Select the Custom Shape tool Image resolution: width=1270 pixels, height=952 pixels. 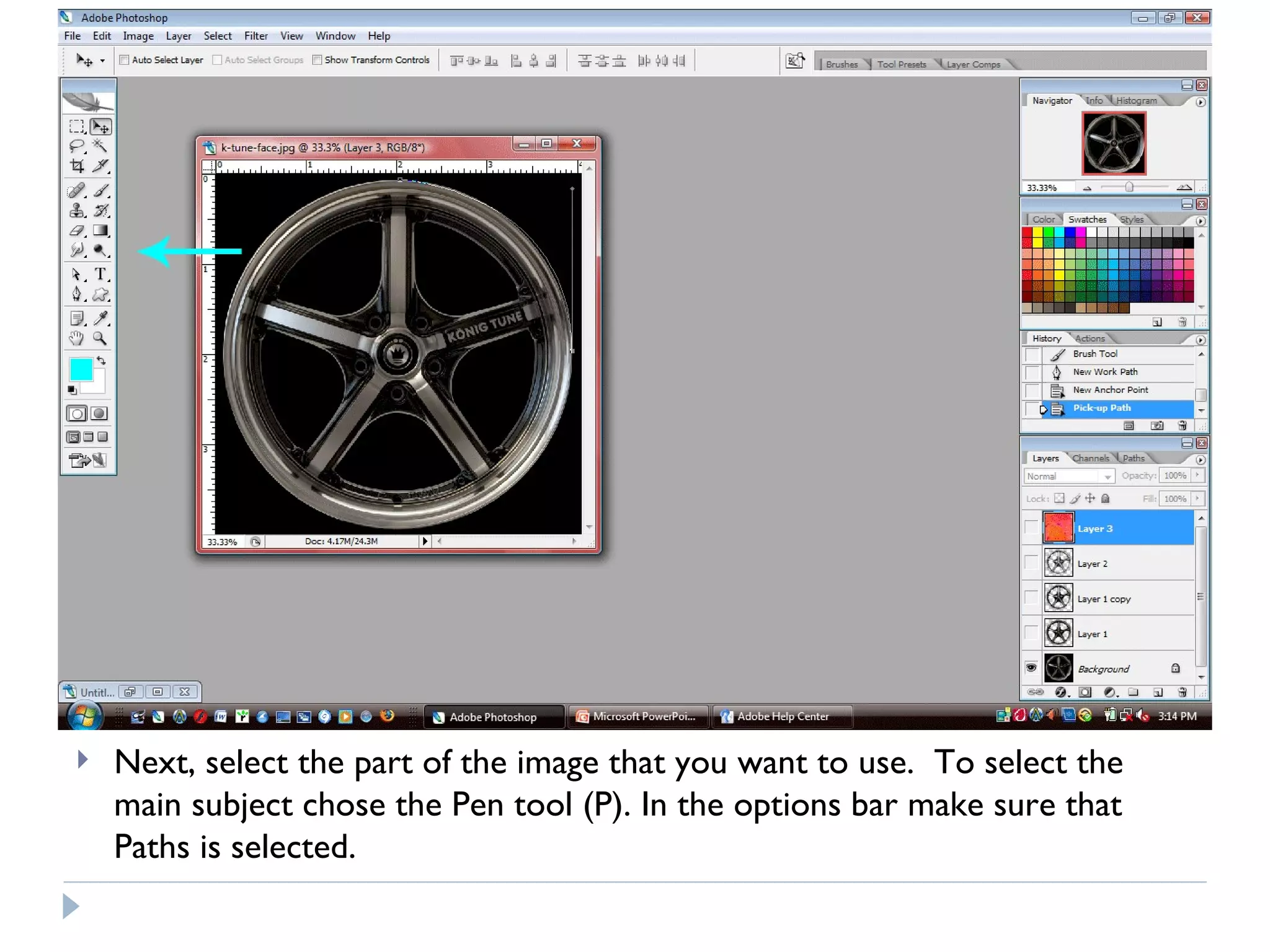(100, 294)
